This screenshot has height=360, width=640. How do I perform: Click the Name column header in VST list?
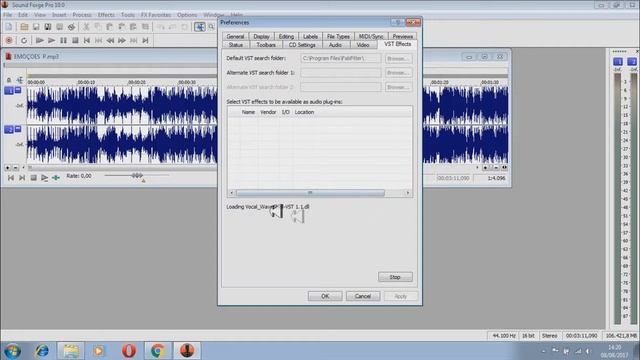click(248, 112)
